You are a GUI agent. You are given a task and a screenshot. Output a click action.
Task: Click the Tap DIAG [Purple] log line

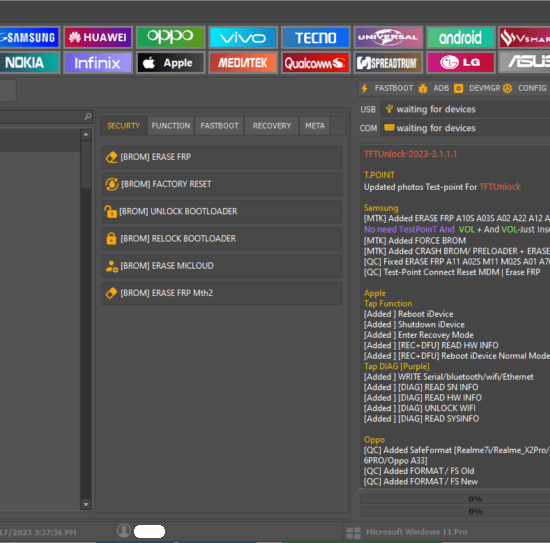pos(396,367)
